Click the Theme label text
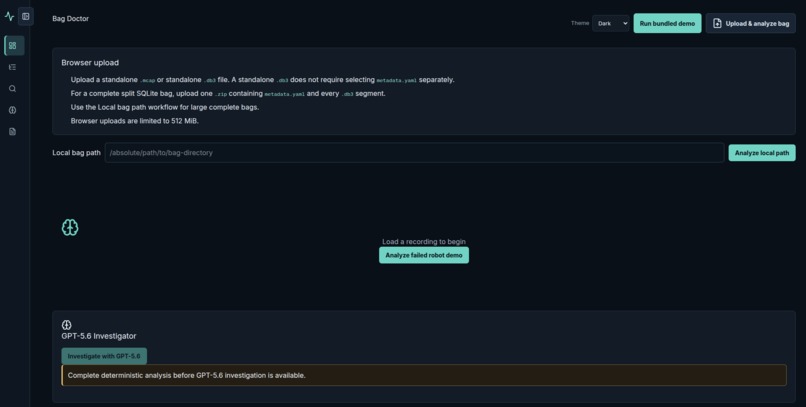 580,23
